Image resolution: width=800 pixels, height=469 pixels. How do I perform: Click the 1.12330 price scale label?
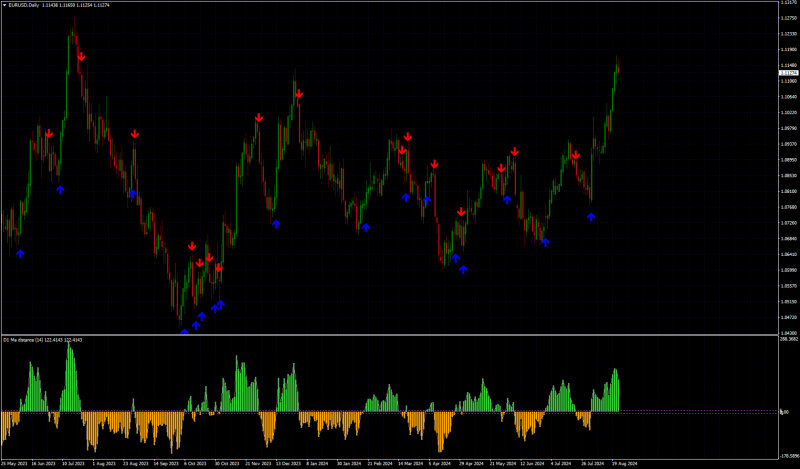788,34
